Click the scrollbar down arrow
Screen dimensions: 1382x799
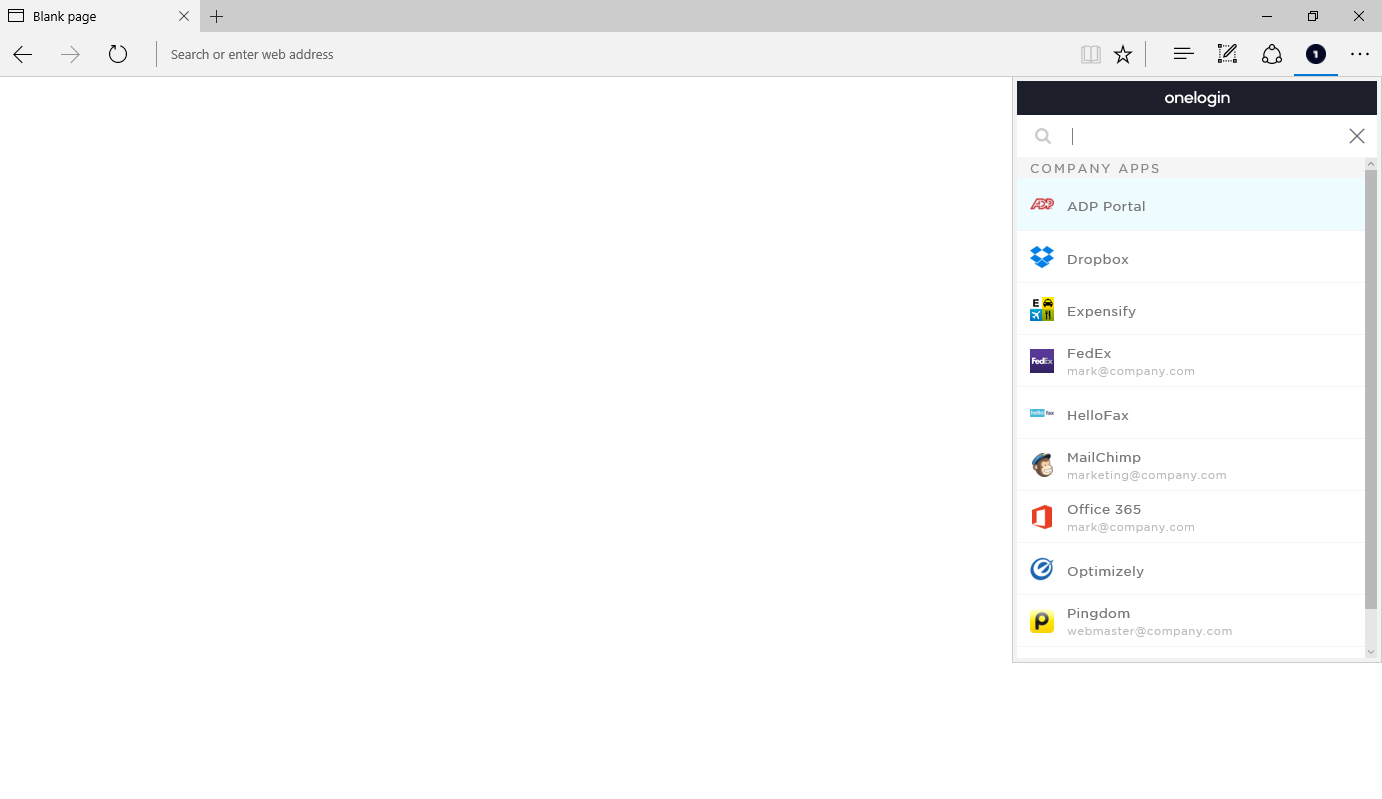tap(1371, 651)
